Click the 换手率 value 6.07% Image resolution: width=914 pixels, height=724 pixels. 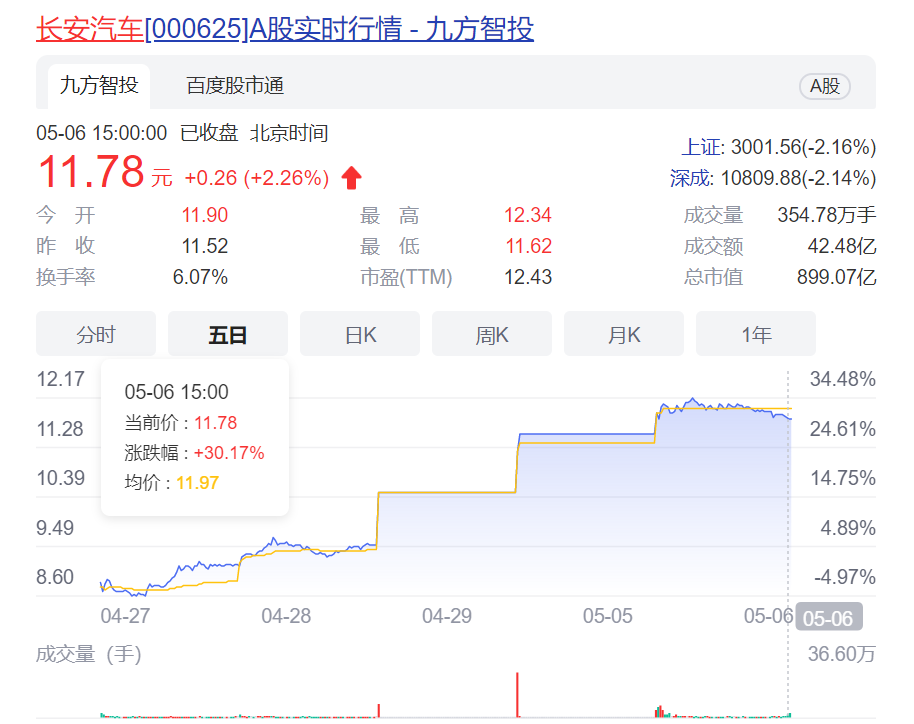tap(200, 277)
